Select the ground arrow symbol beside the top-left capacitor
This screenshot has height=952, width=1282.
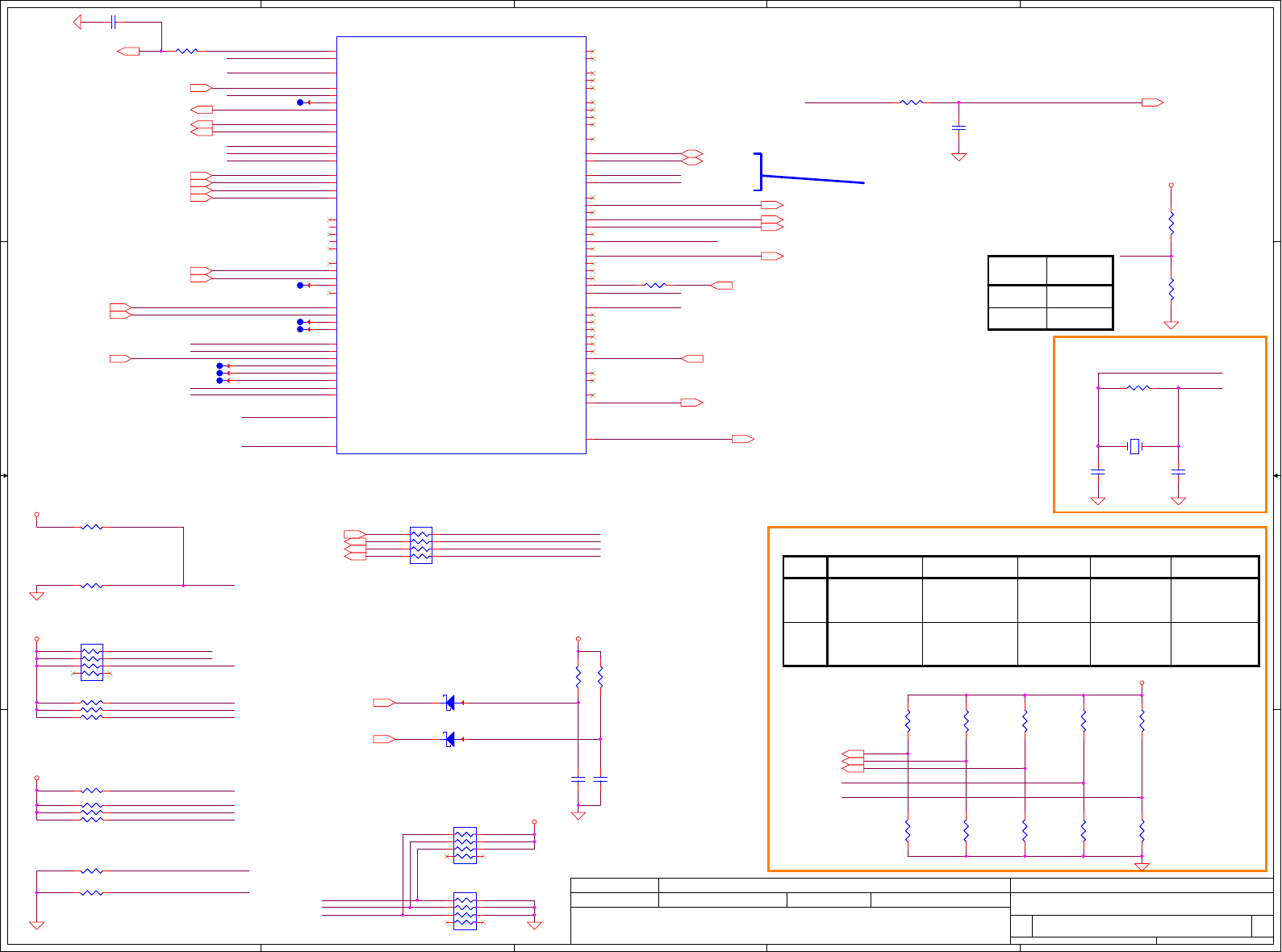coord(77,23)
